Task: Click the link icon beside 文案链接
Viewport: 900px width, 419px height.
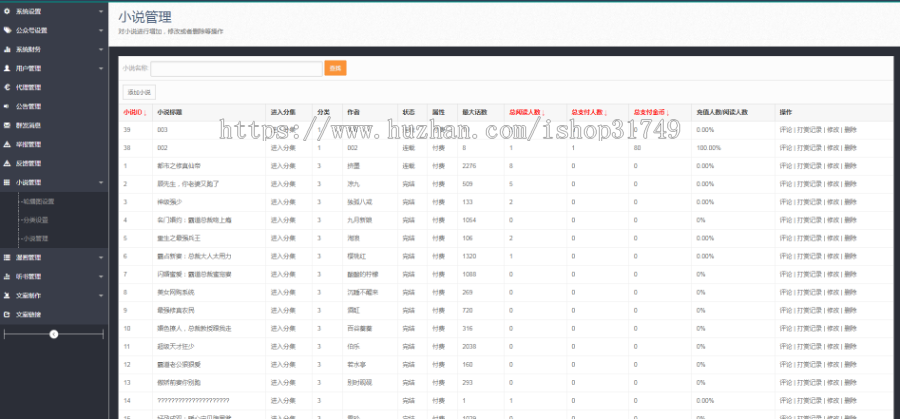Action: [x=7, y=315]
